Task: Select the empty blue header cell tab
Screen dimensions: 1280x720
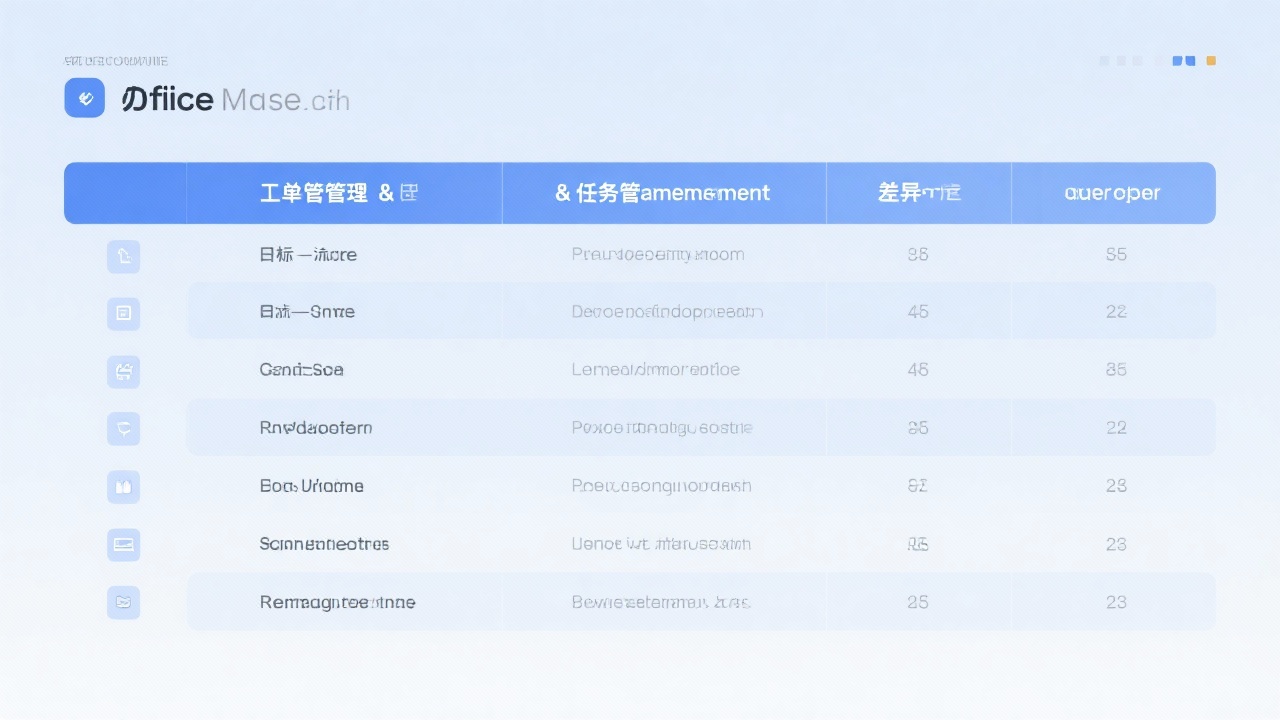Action: coord(125,192)
